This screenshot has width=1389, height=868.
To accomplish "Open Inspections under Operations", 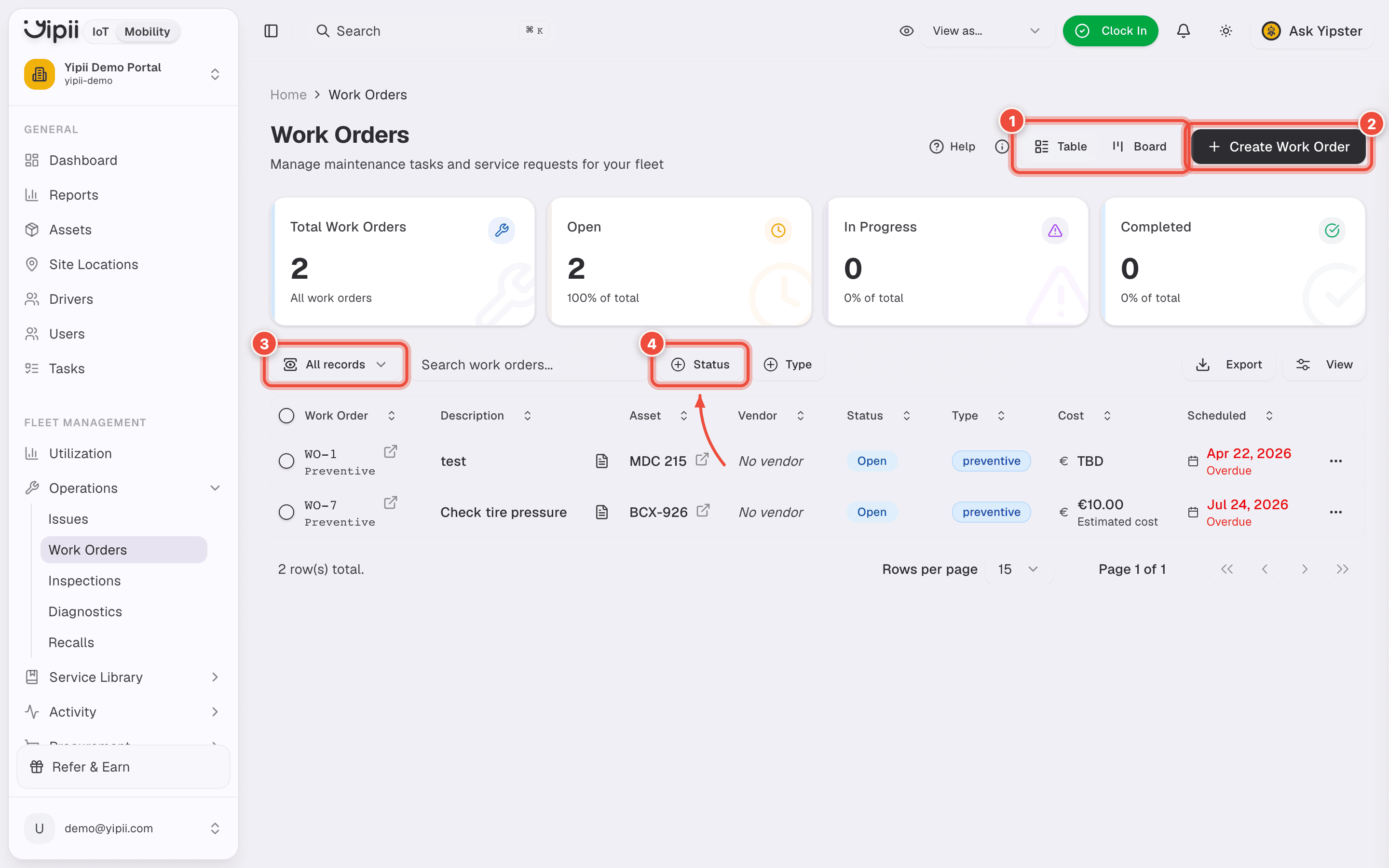I will (123, 581).
